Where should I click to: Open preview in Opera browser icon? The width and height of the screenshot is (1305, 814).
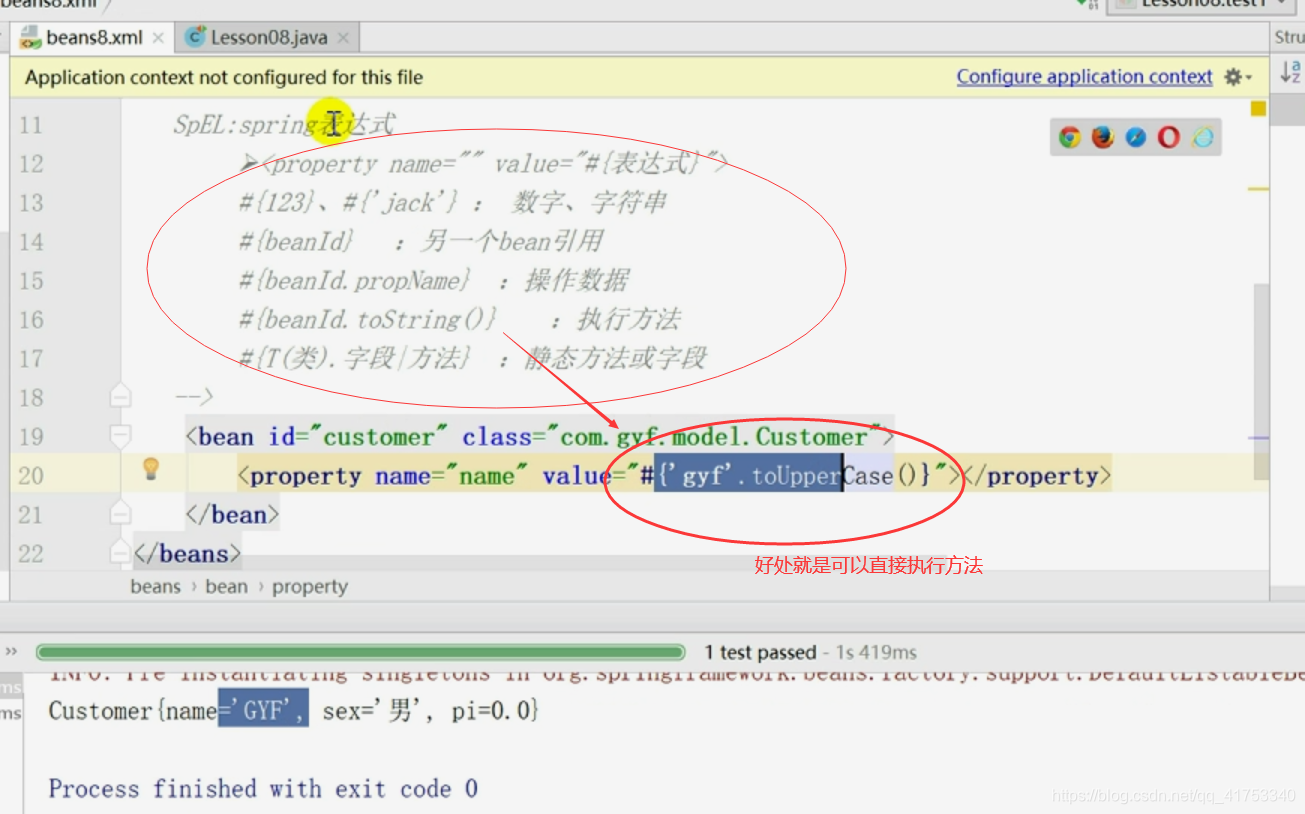[1169, 138]
